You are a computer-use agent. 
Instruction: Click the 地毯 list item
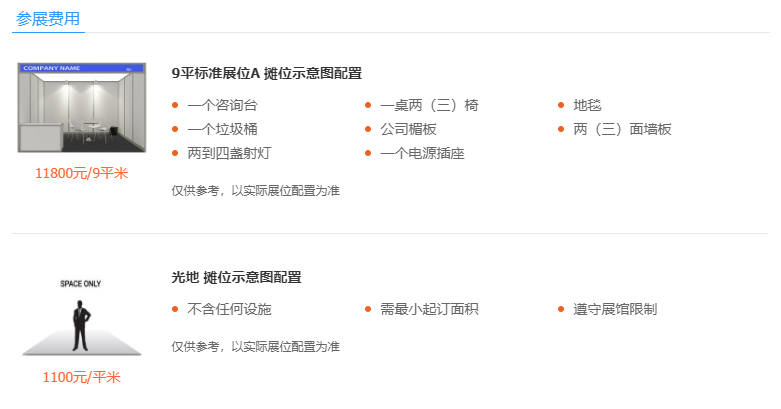tap(587, 105)
